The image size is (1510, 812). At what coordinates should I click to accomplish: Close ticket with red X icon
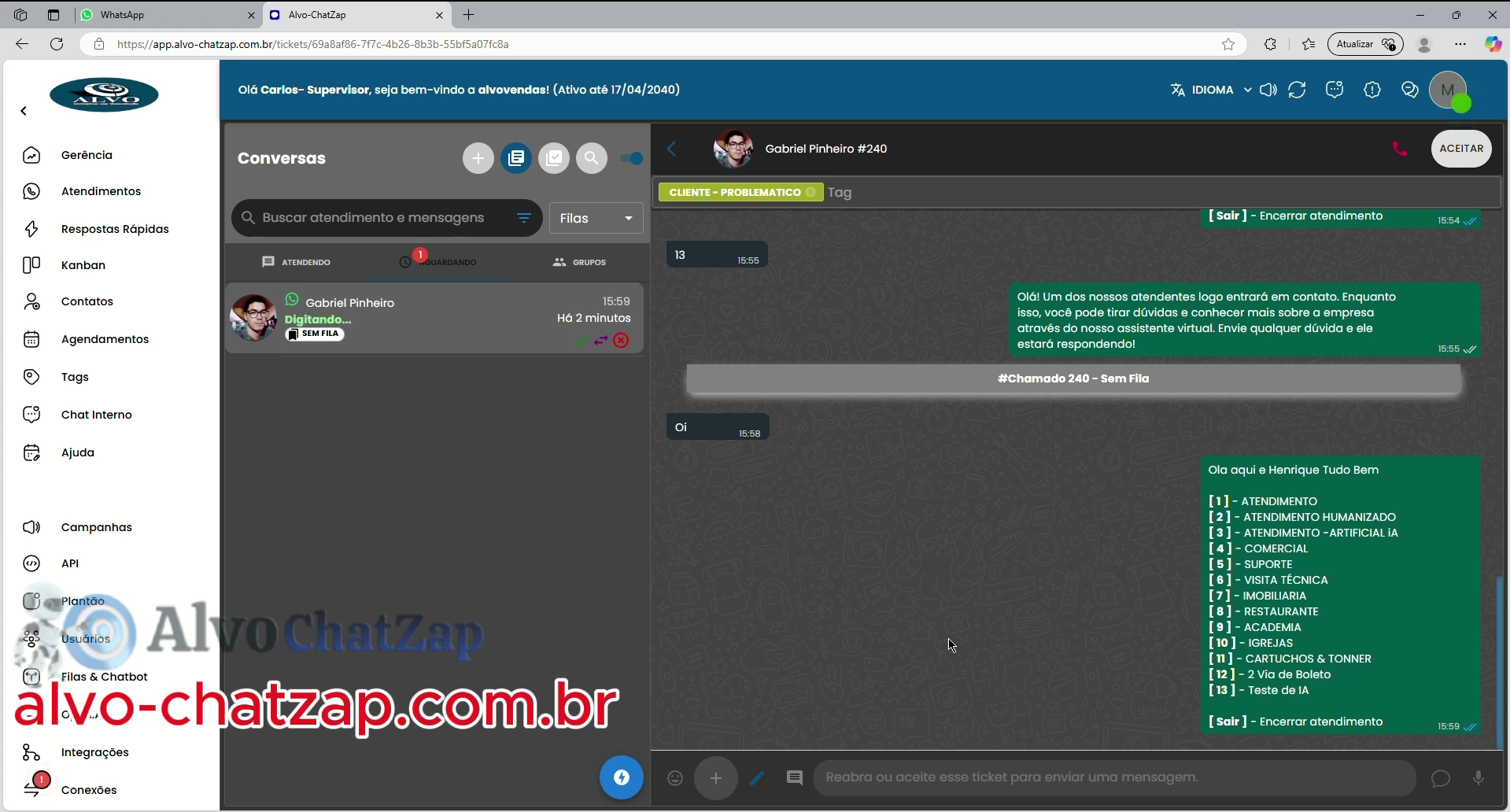coord(622,341)
